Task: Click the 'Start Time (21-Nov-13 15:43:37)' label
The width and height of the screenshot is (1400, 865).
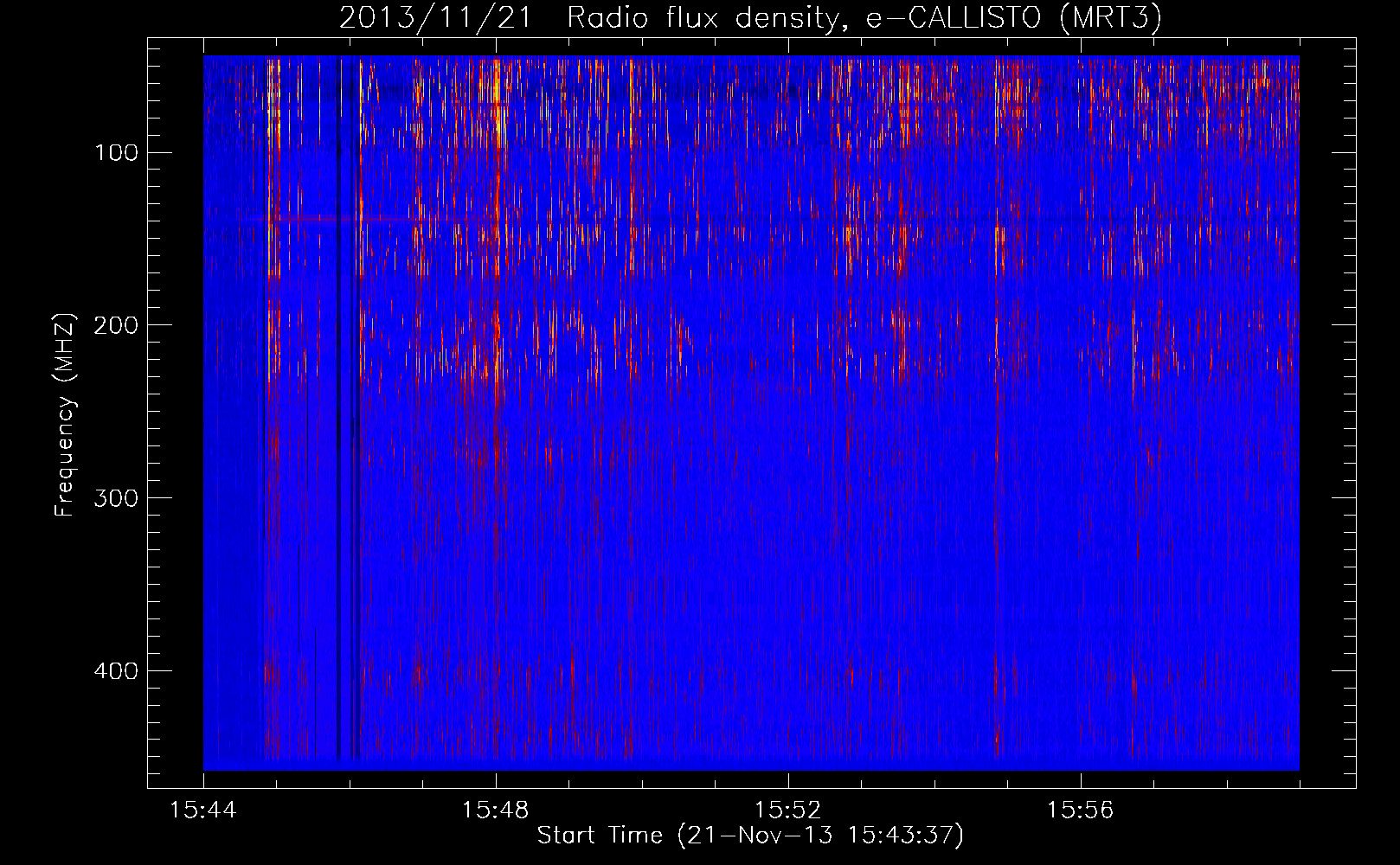Action: pos(750,836)
